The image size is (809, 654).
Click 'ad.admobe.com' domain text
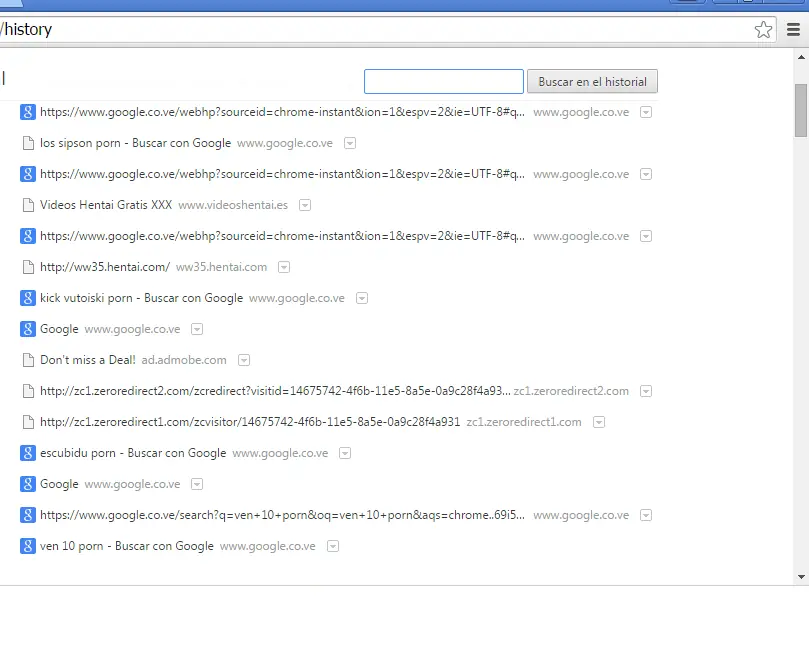(184, 359)
